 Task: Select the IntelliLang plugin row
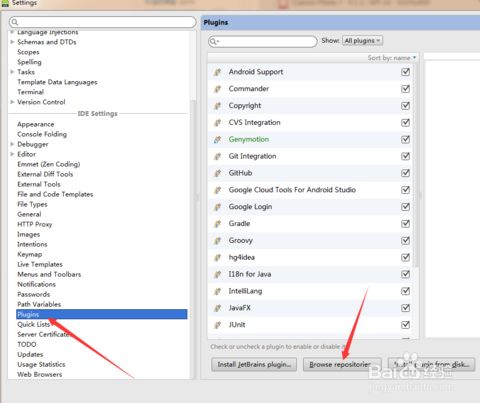click(x=310, y=291)
